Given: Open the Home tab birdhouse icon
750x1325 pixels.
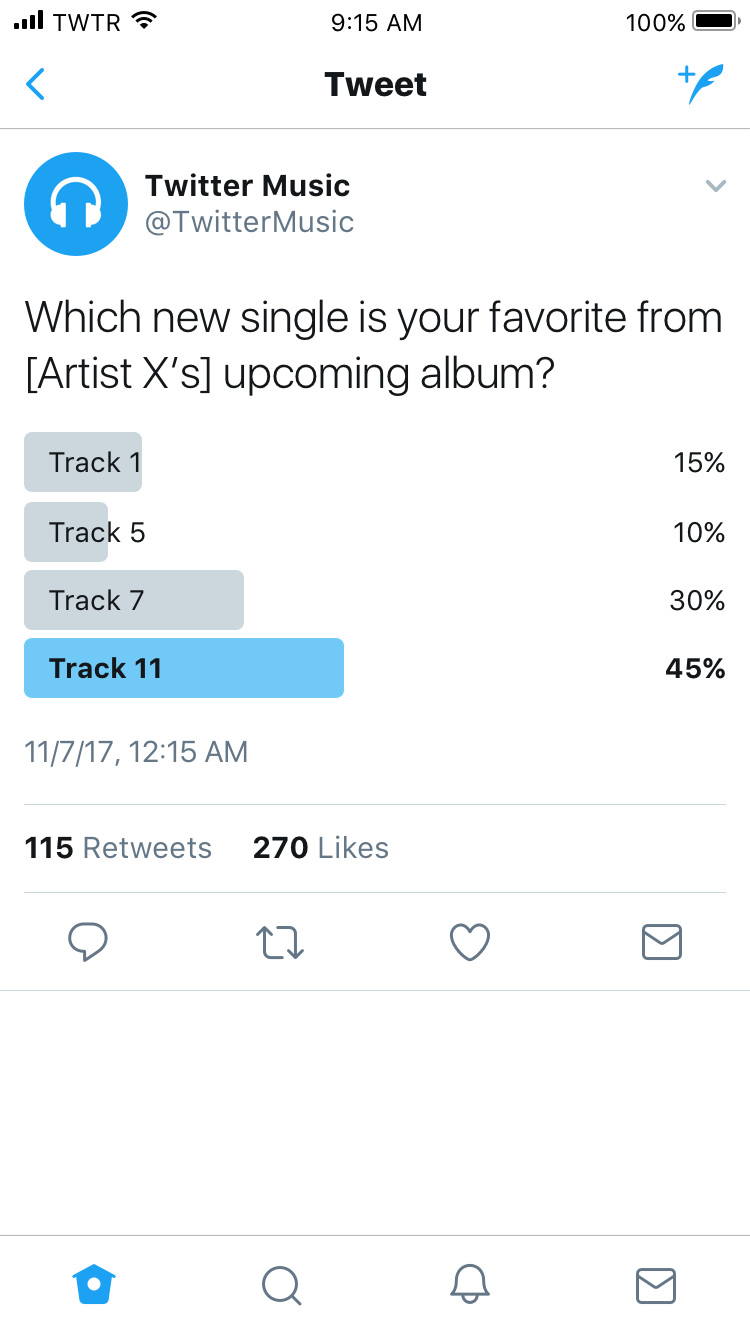Looking at the screenshot, I should click(x=94, y=1284).
